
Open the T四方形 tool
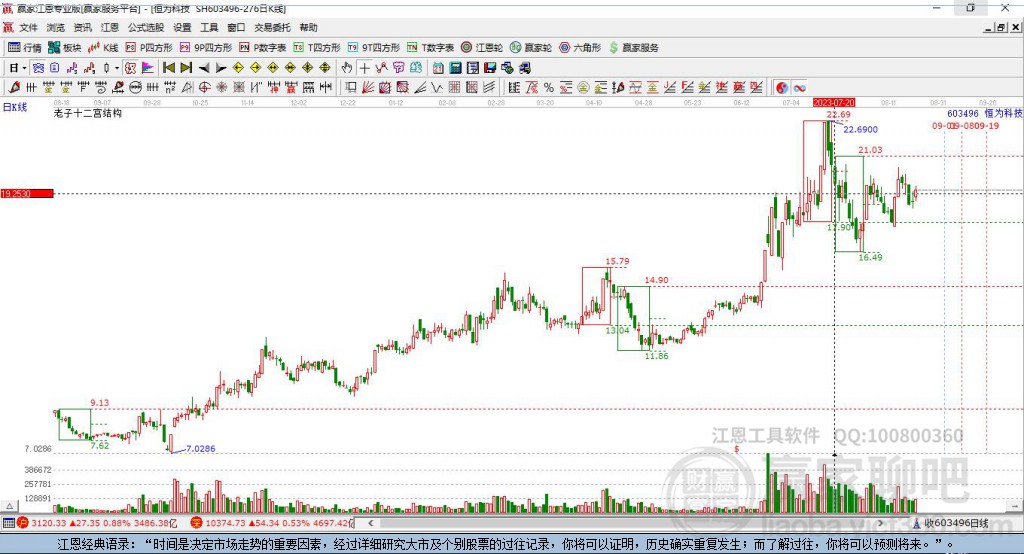[317, 48]
